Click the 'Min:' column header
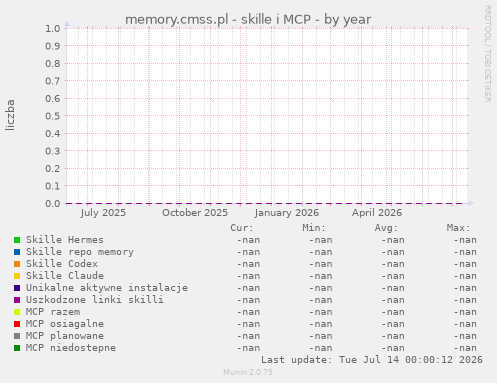497x383 pixels. (314, 228)
